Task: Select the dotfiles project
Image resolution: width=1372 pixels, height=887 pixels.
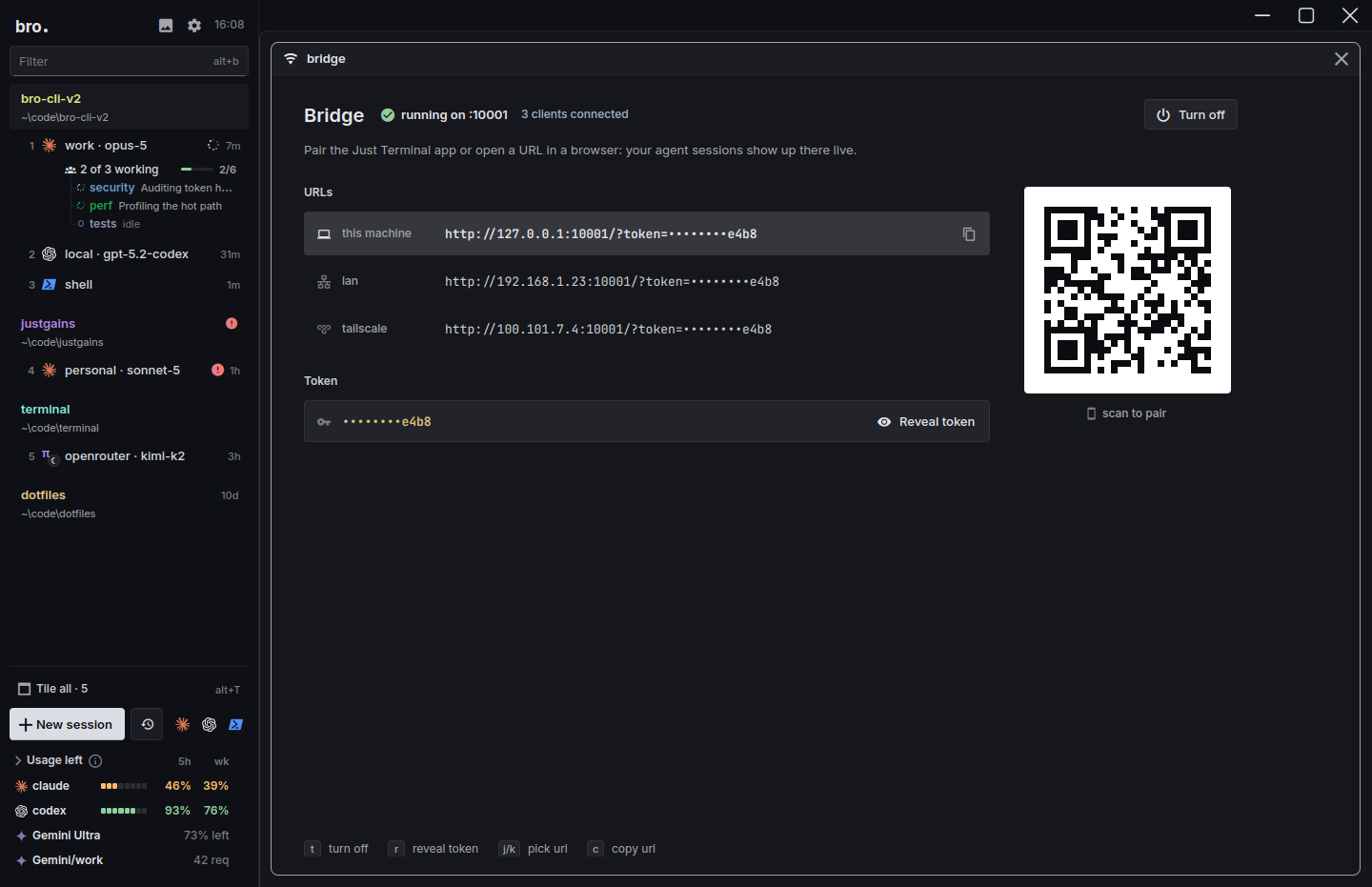Action: click(130, 504)
